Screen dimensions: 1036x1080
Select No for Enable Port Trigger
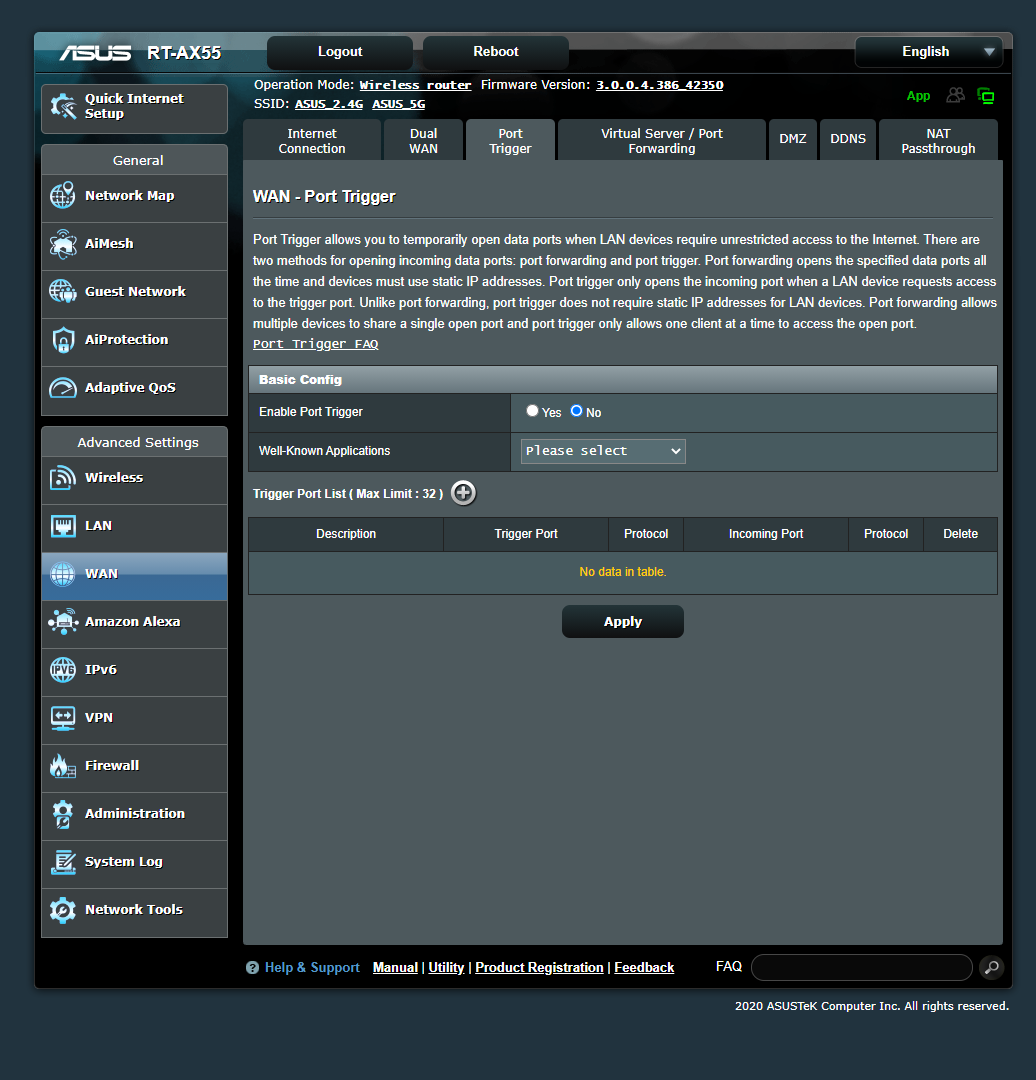577,411
